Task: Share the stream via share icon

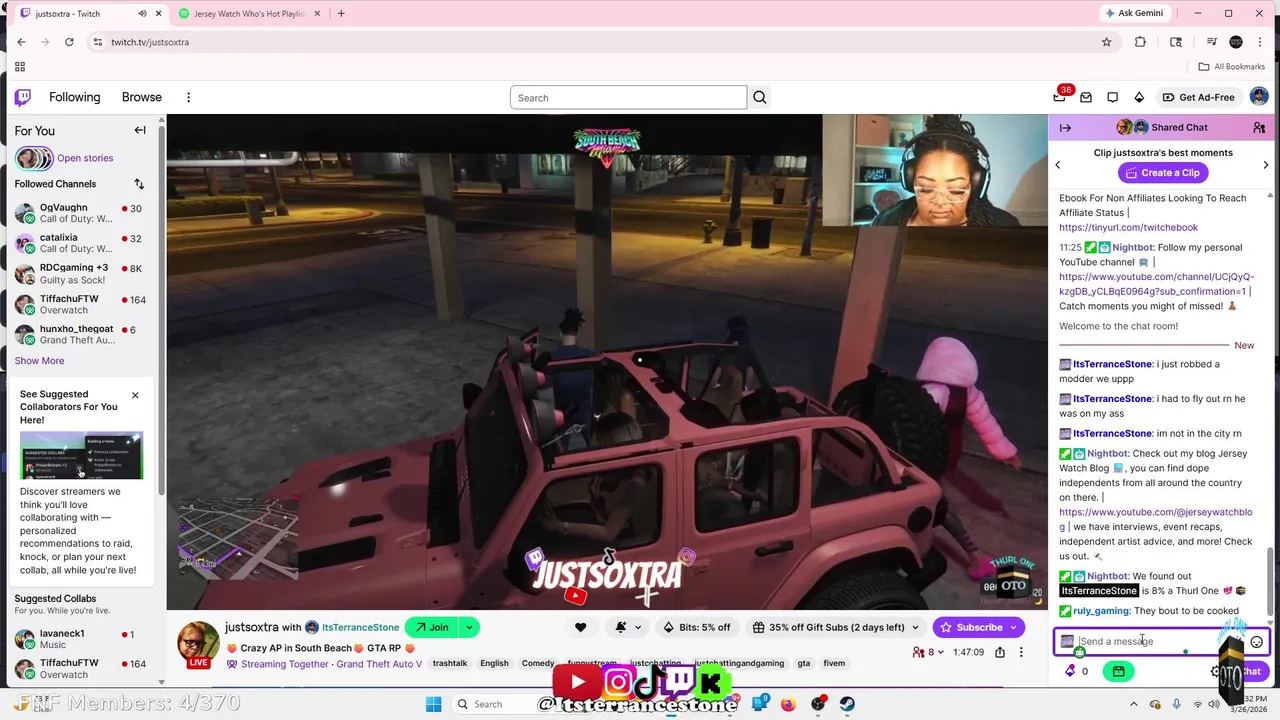Action: [x=999, y=652]
